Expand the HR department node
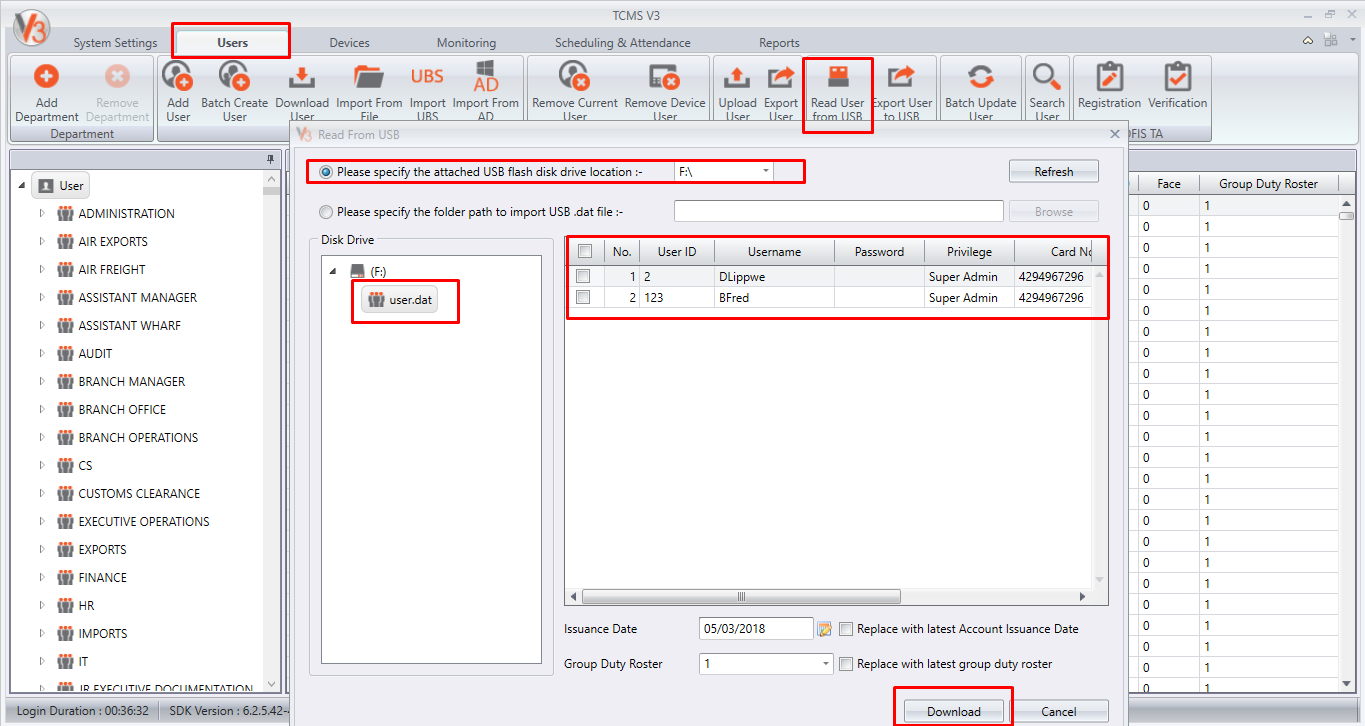Screen dimensions: 1365x726 (x=42, y=605)
